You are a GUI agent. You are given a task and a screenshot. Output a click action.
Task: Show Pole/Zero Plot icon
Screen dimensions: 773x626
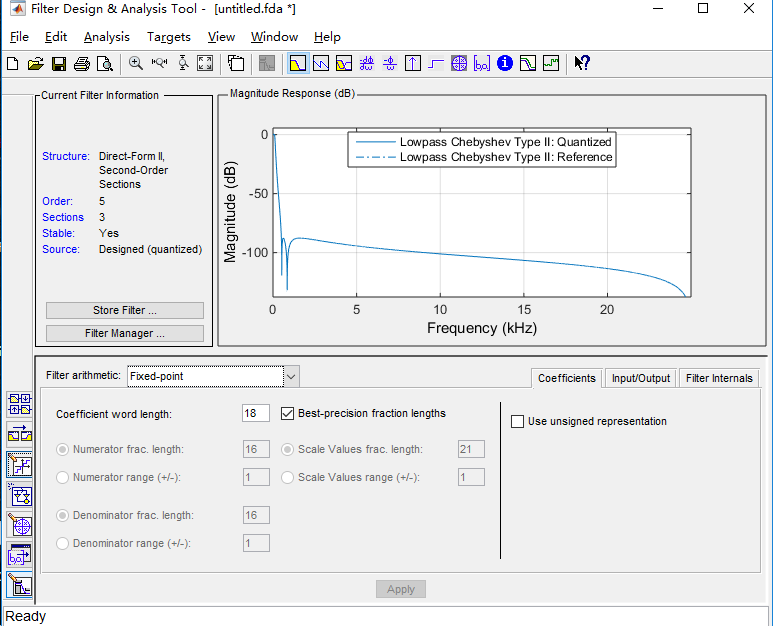point(459,63)
